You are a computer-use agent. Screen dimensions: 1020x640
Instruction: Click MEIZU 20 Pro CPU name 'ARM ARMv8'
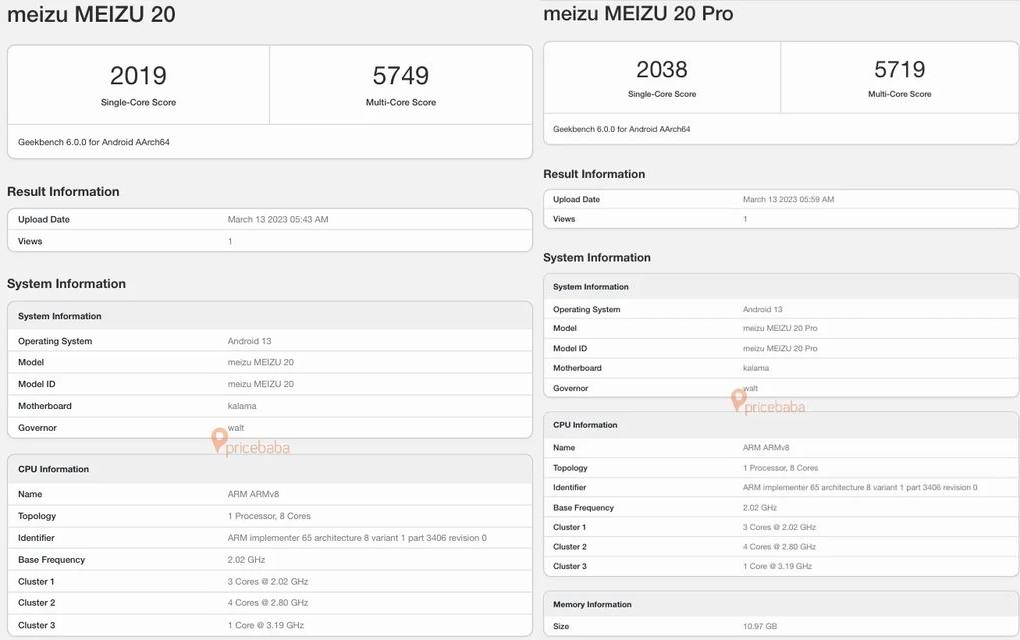click(x=766, y=447)
